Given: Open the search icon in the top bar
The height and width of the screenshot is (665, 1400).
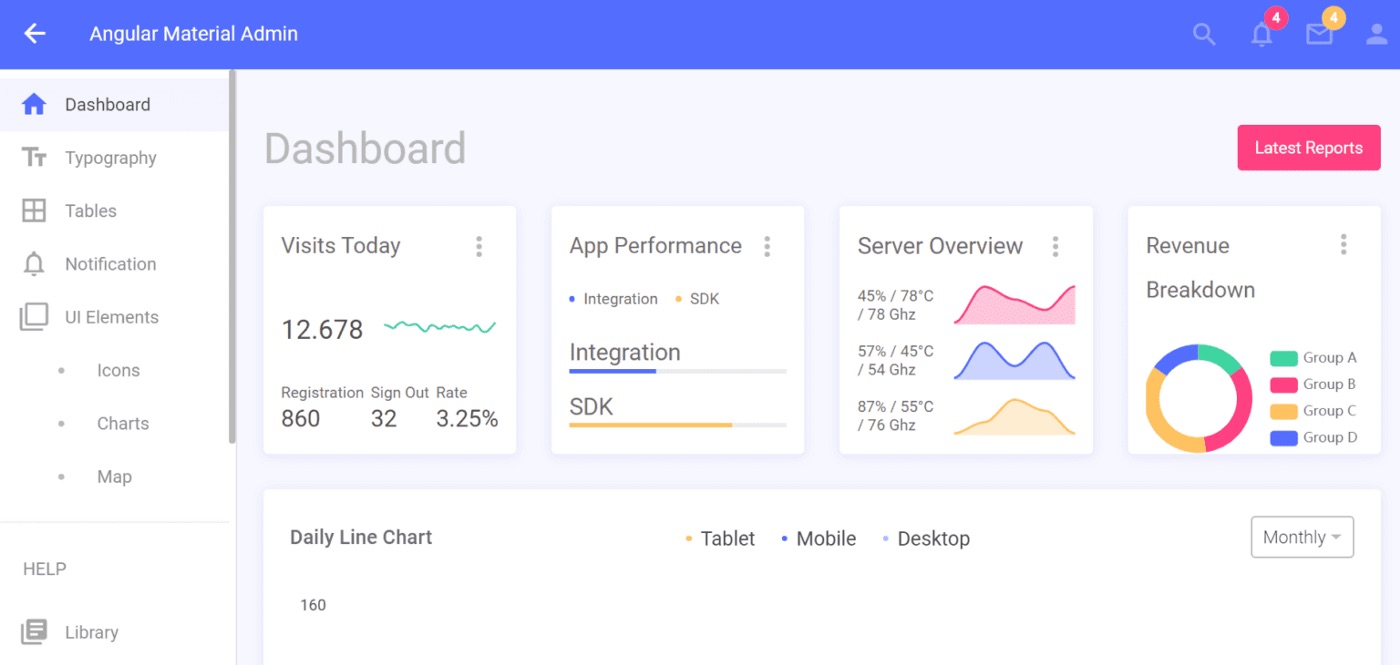Looking at the screenshot, I should pos(1204,34).
